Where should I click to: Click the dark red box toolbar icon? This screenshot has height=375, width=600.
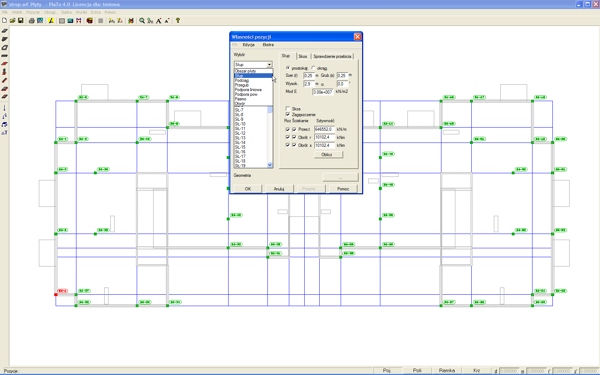coord(90,21)
